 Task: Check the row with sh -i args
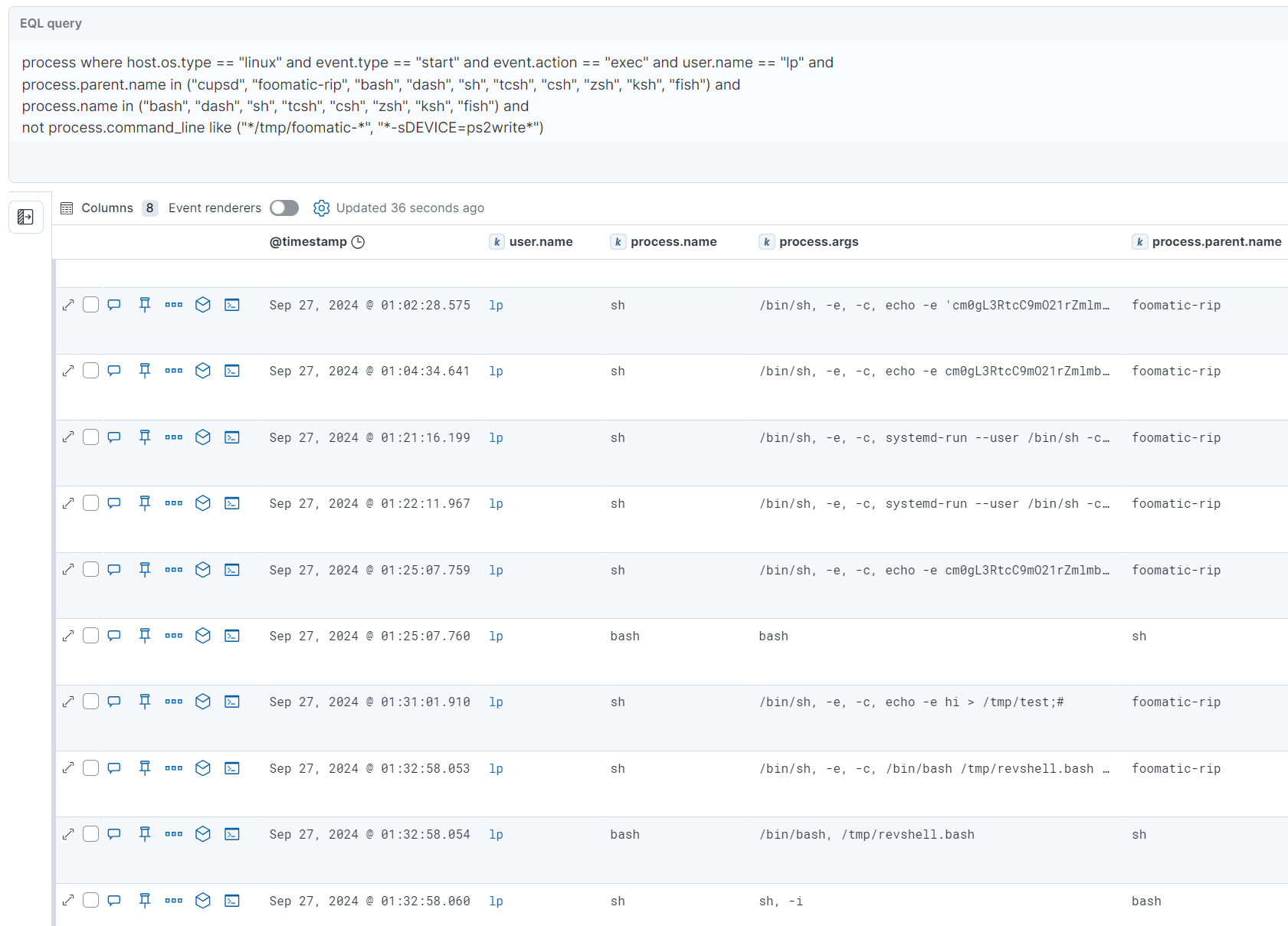pos(91,901)
